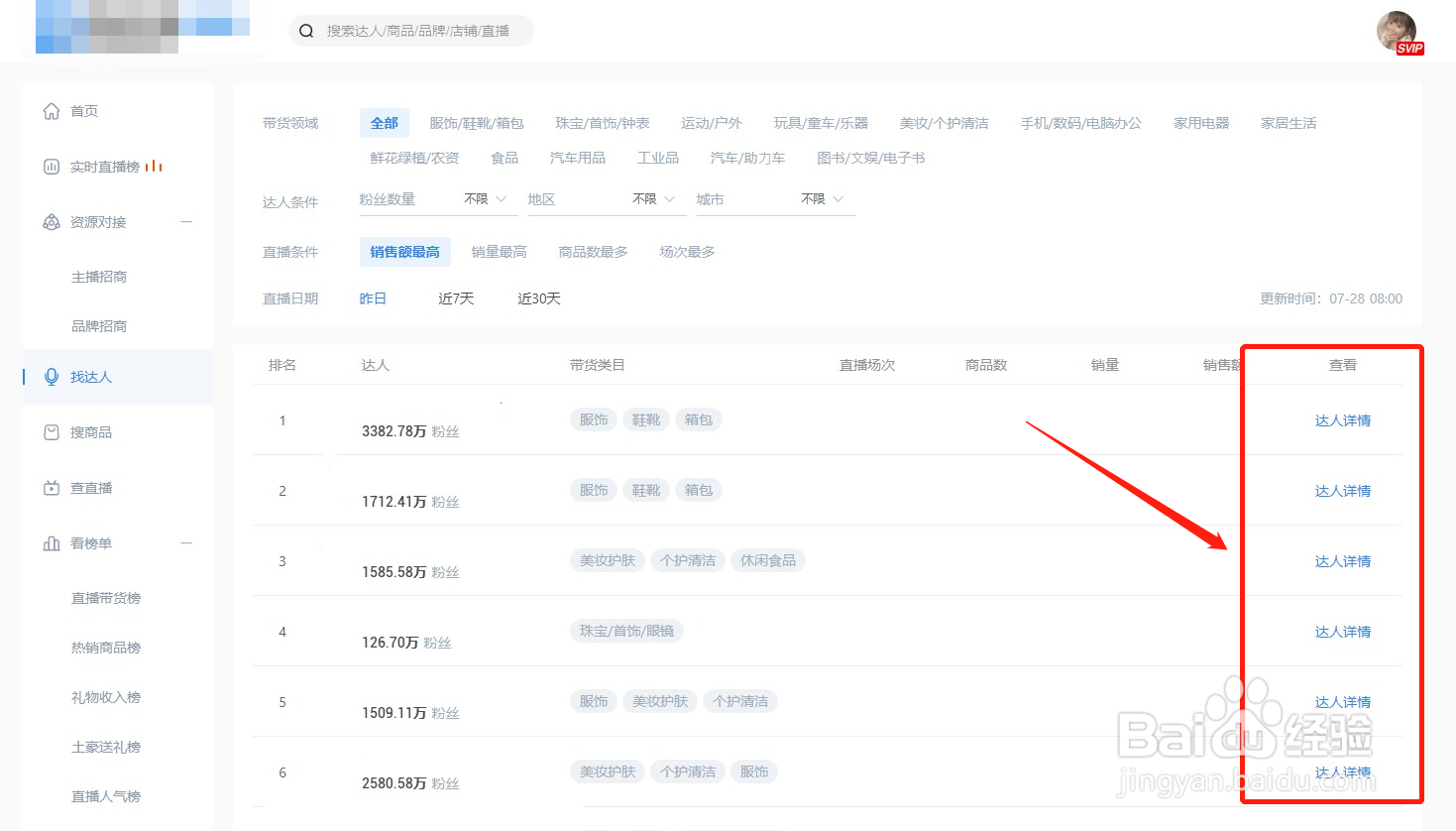Open 查直播 using its calendar icon
Screen dimensions: 1456x831
click(x=51, y=487)
